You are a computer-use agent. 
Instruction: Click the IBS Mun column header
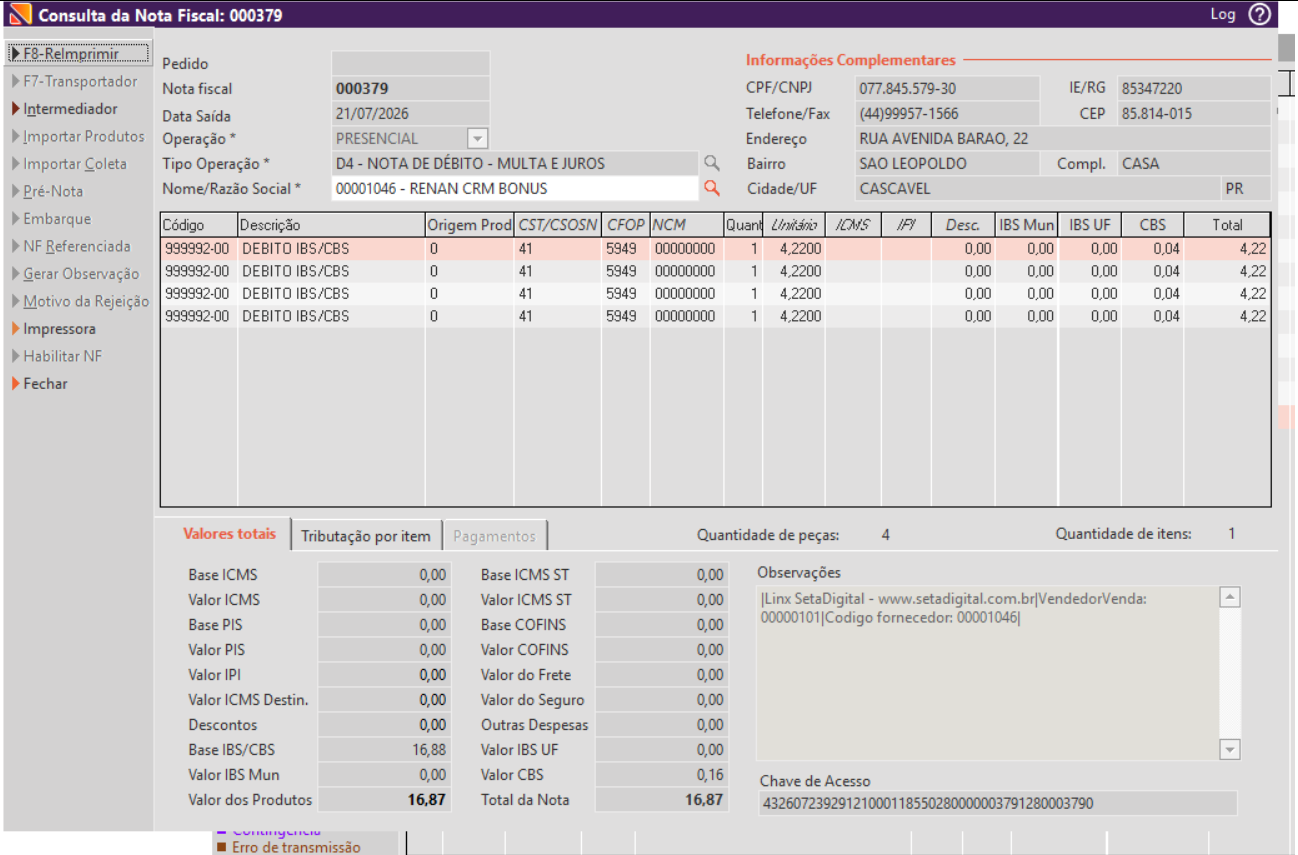pyautogui.click(x=1027, y=225)
